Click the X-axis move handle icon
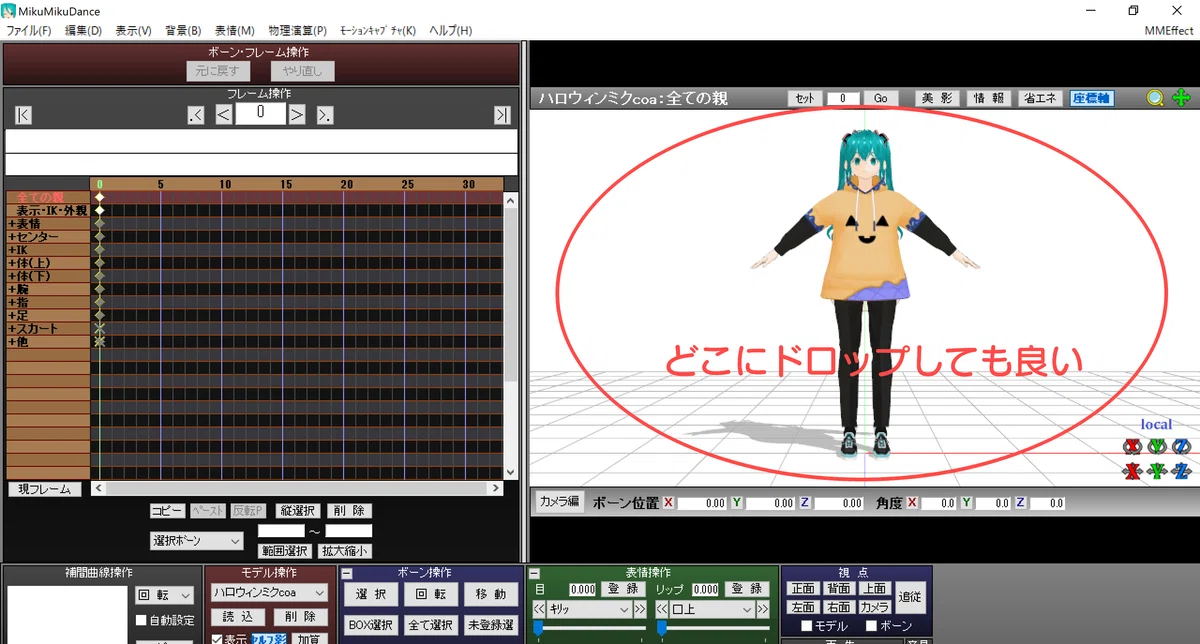Image resolution: width=1200 pixels, height=644 pixels. click(x=1132, y=470)
